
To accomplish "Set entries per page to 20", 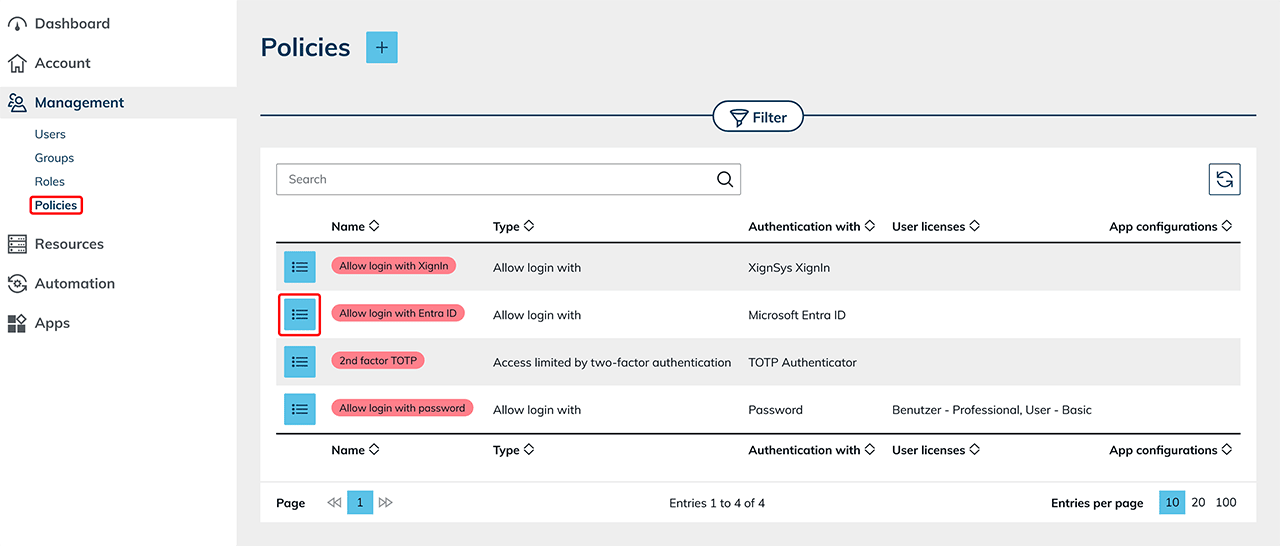I will pyautogui.click(x=1198, y=503).
